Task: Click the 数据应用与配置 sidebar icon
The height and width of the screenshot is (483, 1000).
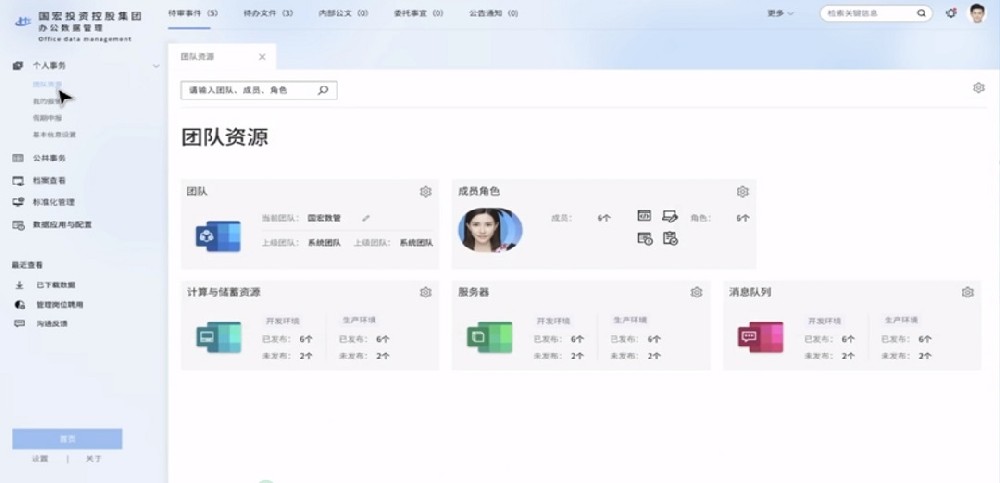Action: 18,225
